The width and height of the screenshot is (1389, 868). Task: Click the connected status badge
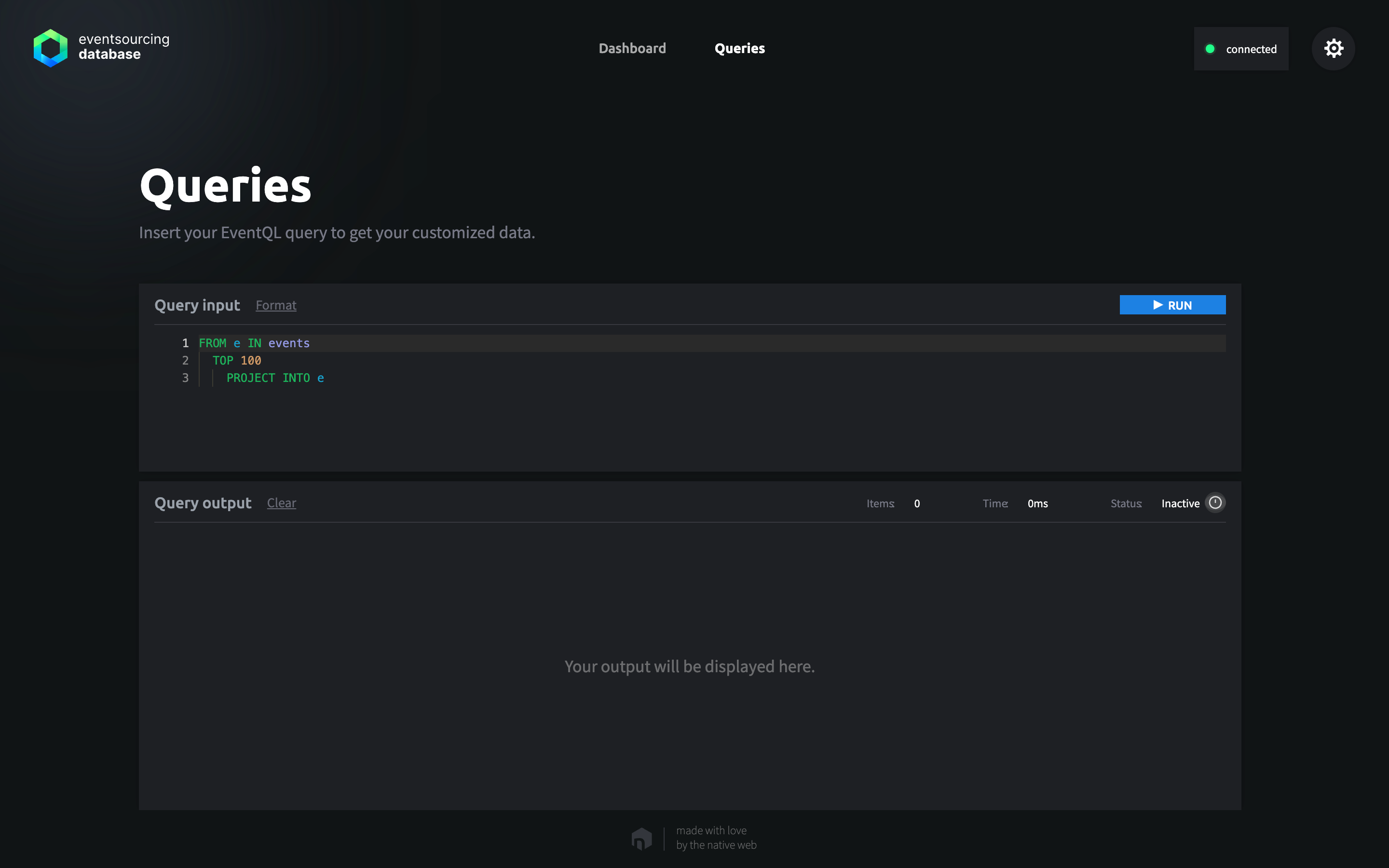pyautogui.click(x=1241, y=48)
